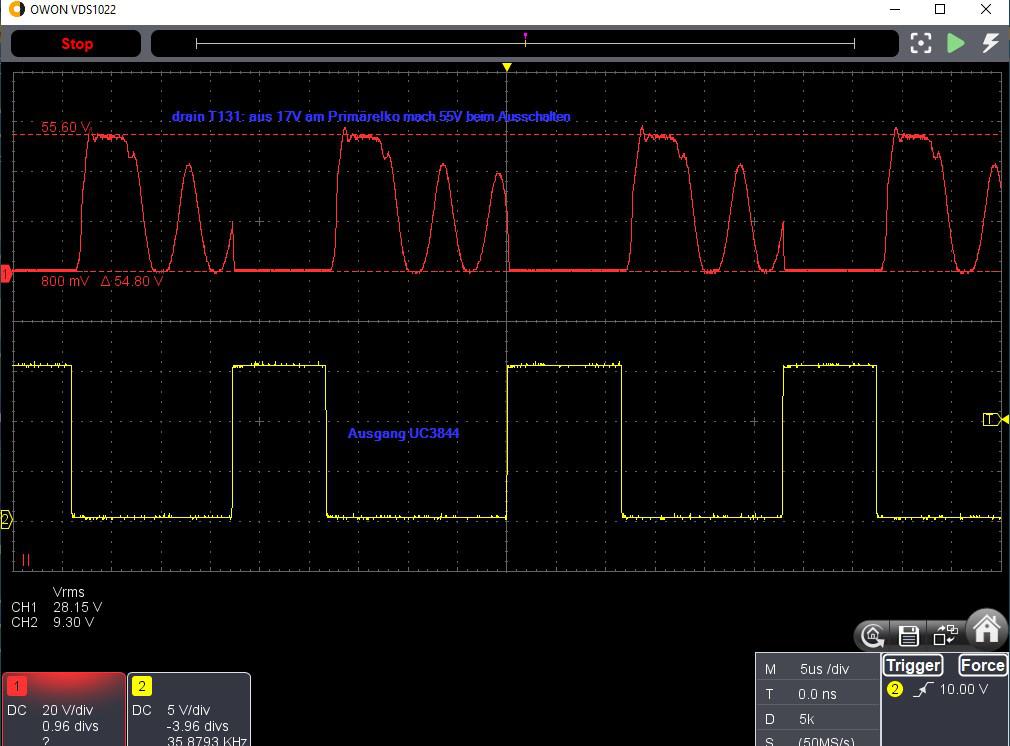
Task: Open CH1 20 V/div scale setting
Action: [x=69, y=710]
